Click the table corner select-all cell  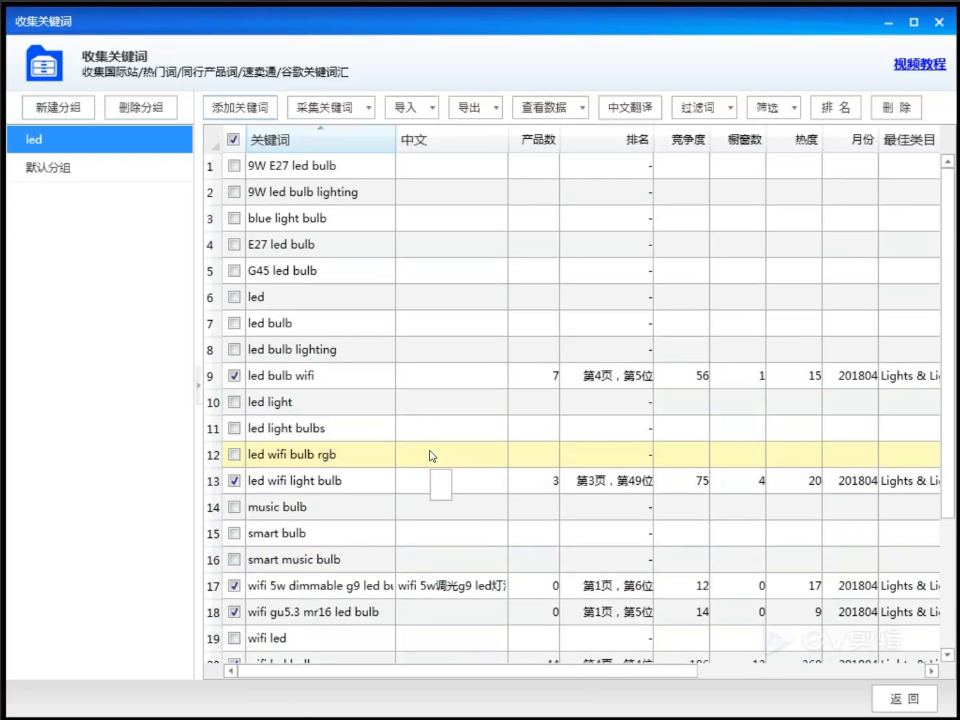tap(213, 140)
